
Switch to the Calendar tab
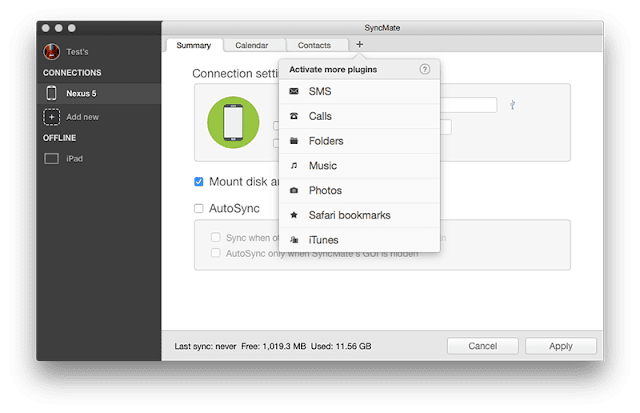click(x=251, y=45)
